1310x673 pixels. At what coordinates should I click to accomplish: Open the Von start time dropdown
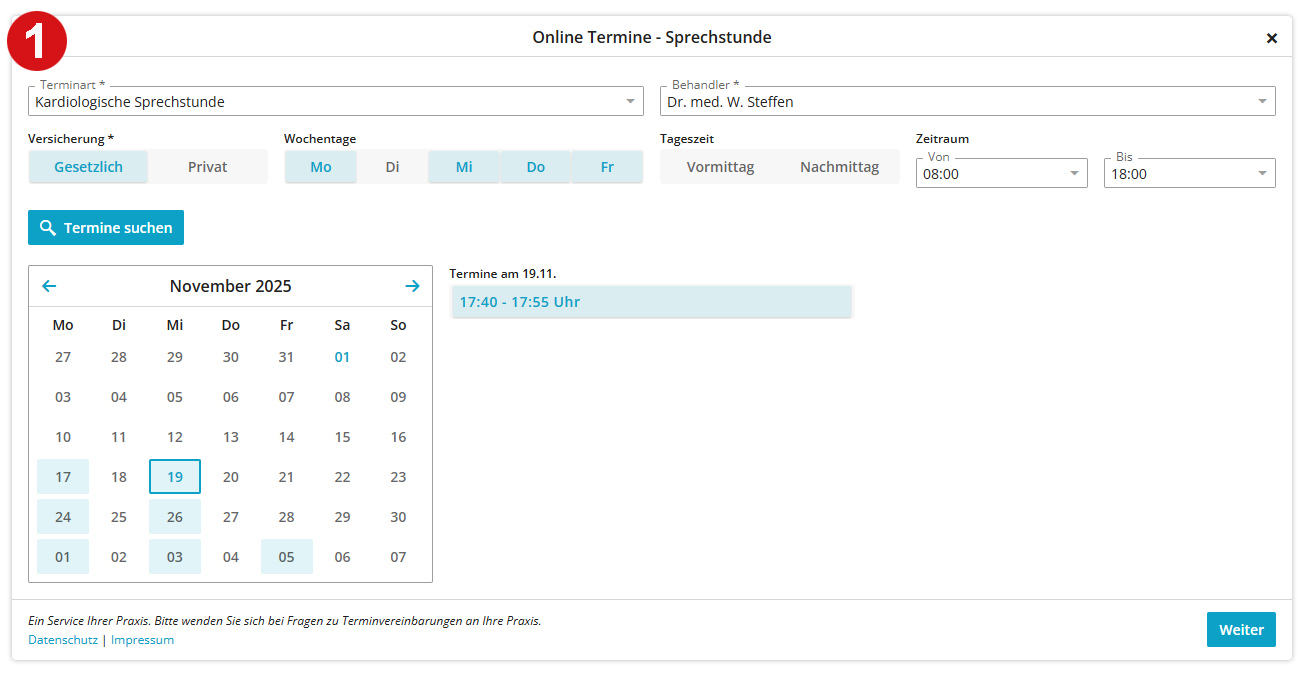[x=1001, y=173]
